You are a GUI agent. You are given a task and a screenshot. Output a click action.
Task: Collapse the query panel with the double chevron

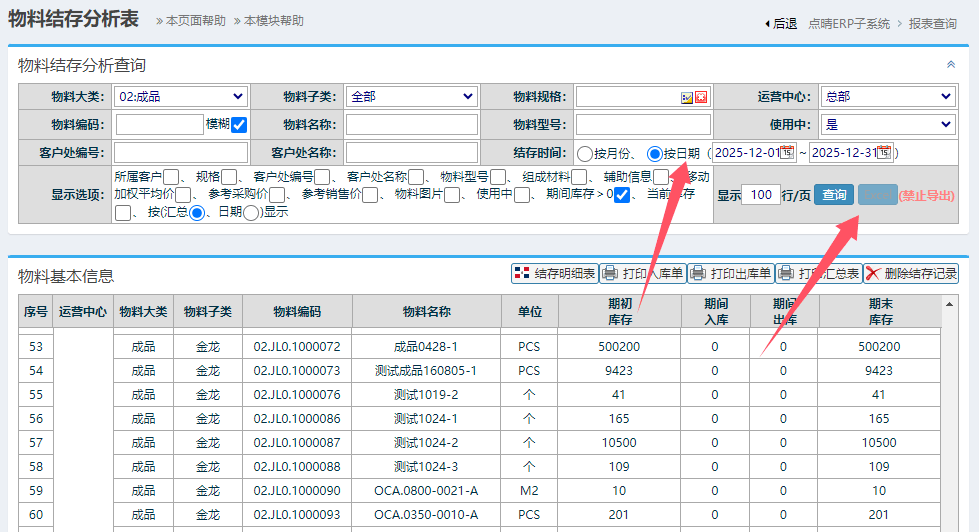pyautogui.click(x=951, y=64)
